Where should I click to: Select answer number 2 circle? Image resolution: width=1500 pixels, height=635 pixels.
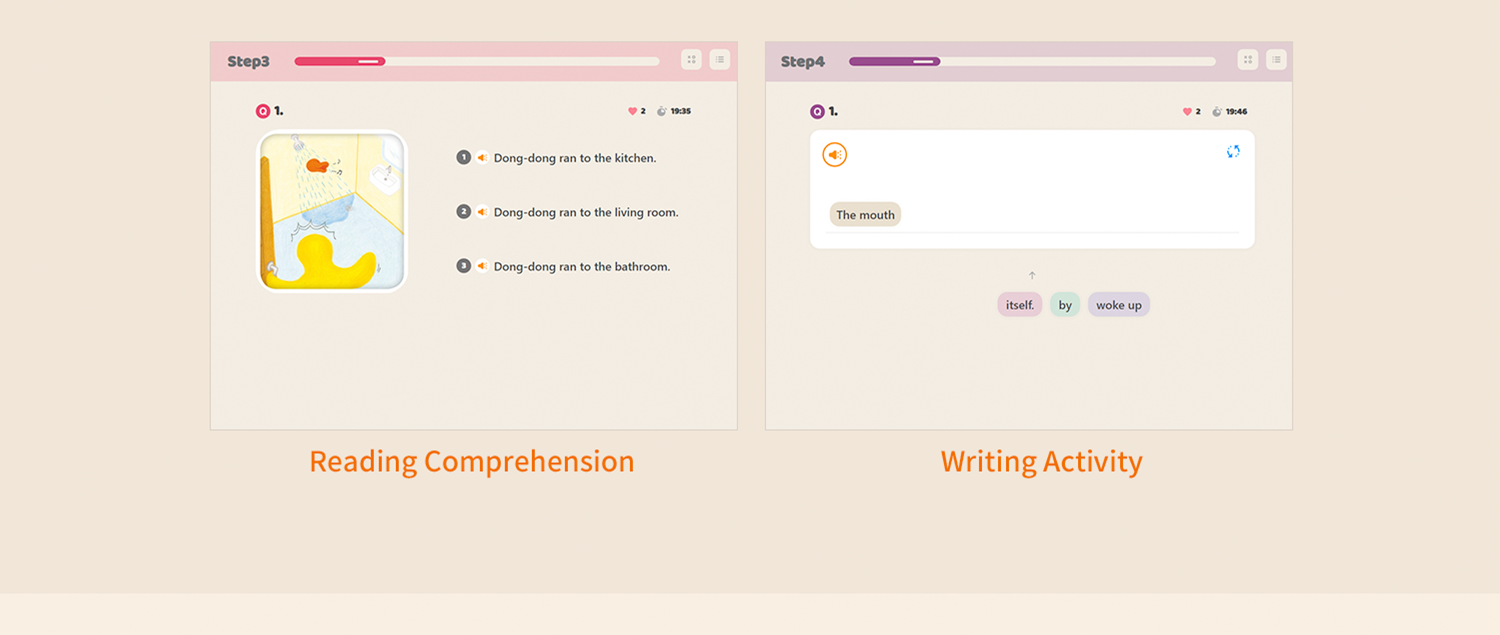click(463, 212)
